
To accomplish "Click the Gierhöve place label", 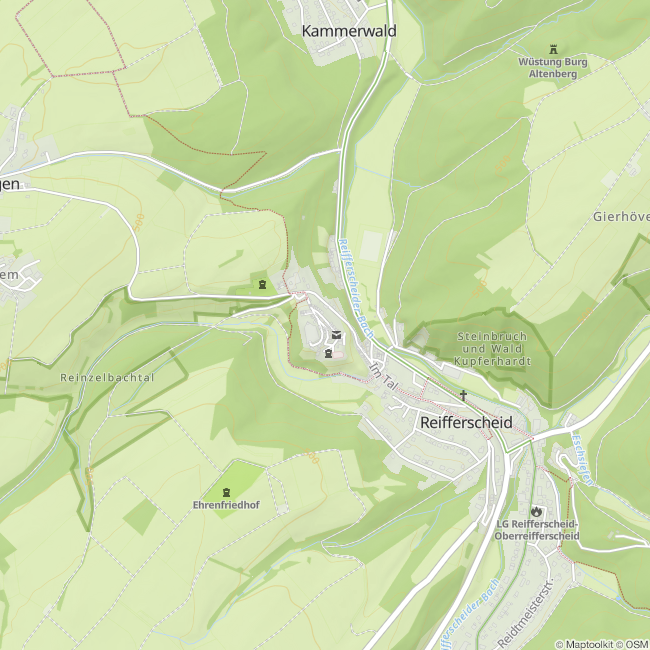I will 621,216.
